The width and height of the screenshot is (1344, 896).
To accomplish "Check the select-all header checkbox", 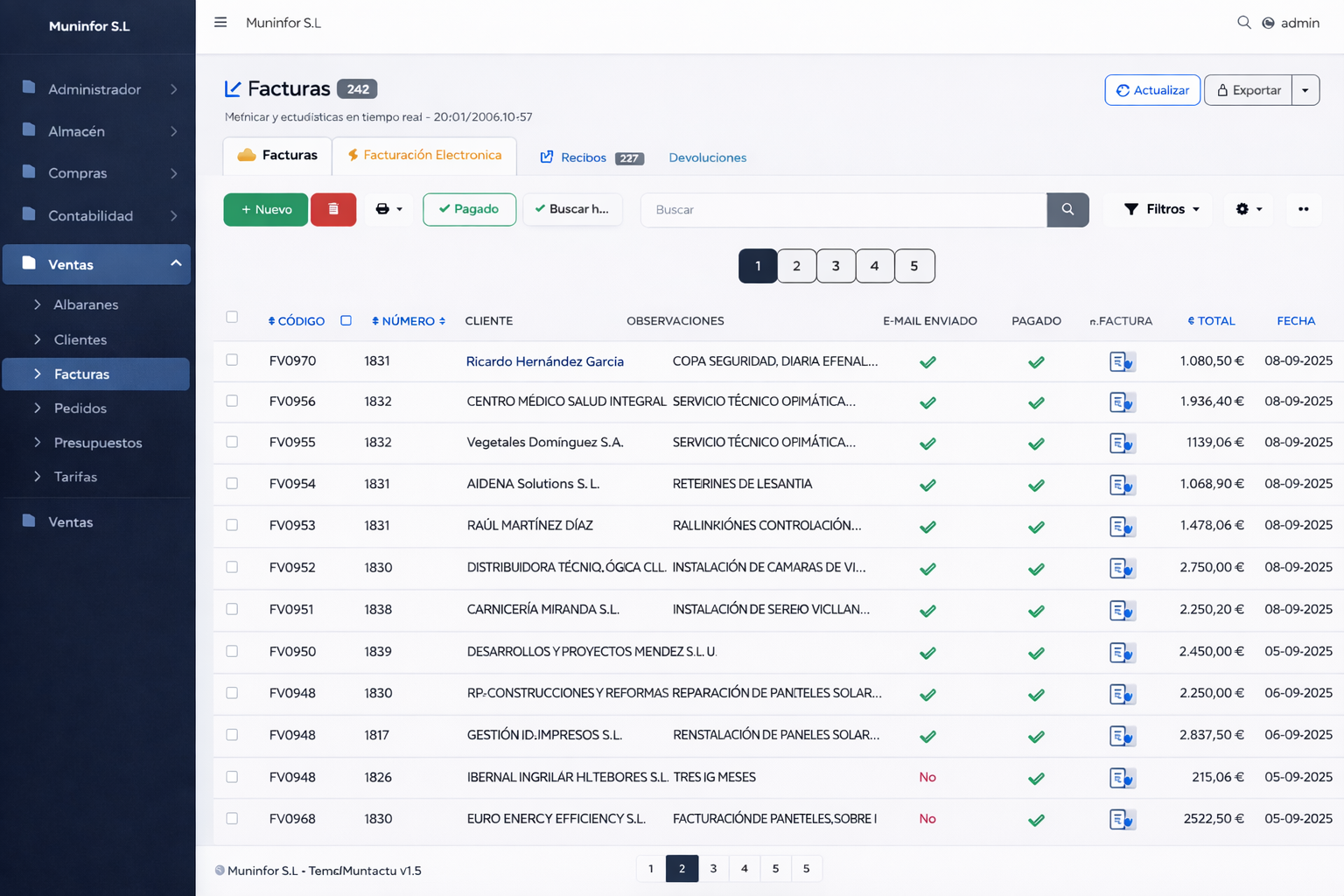I will pos(232,317).
